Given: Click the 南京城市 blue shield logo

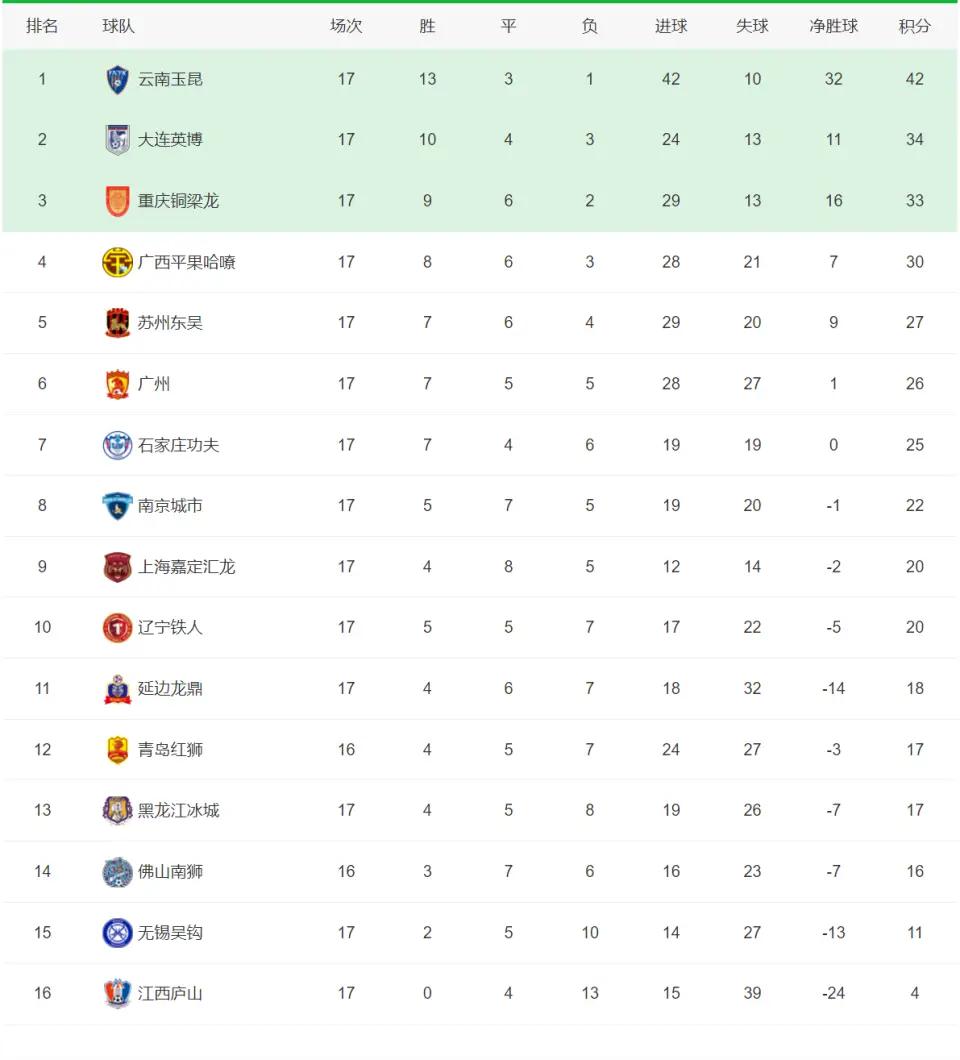Looking at the screenshot, I should (117, 506).
